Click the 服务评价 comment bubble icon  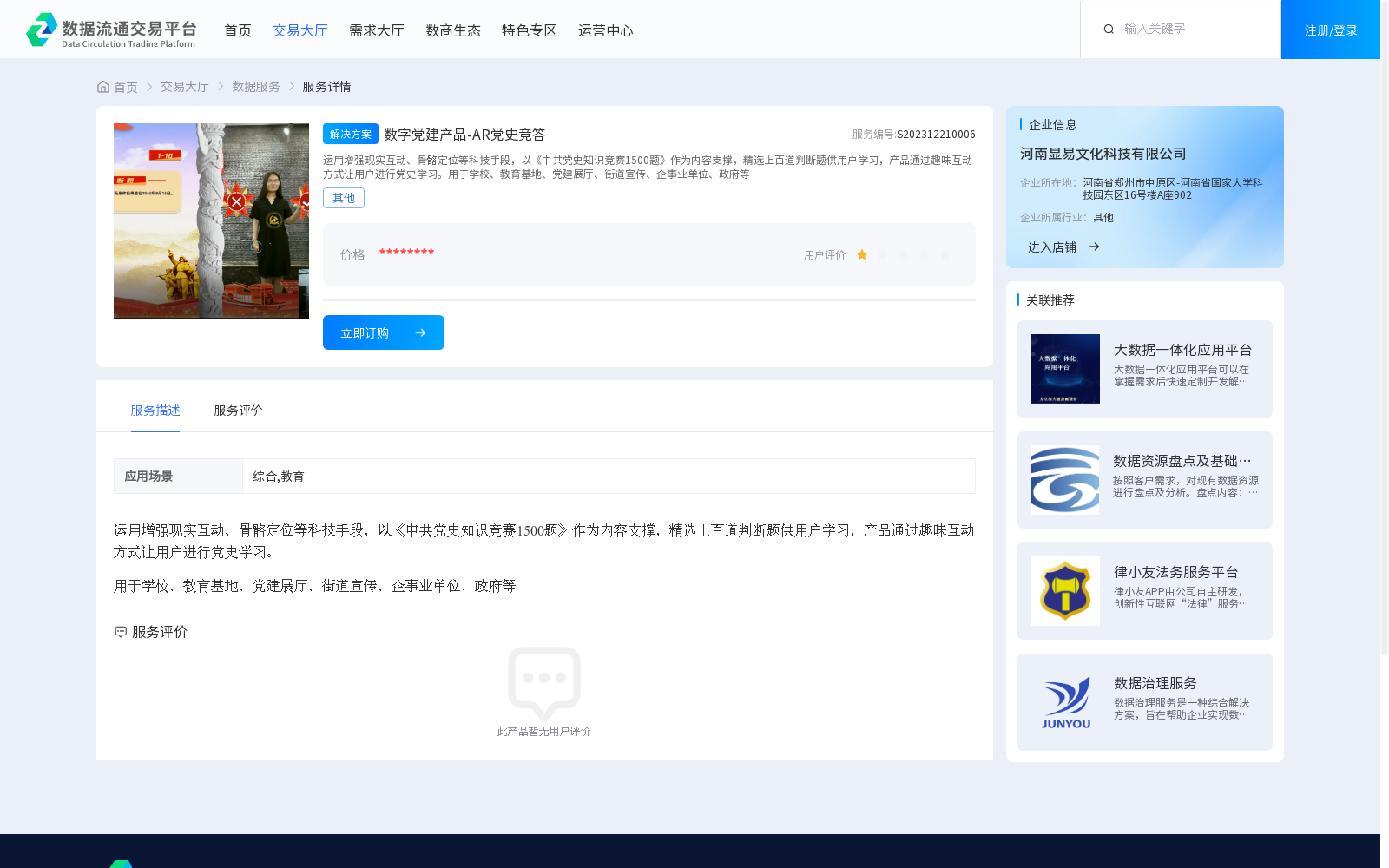121,632
